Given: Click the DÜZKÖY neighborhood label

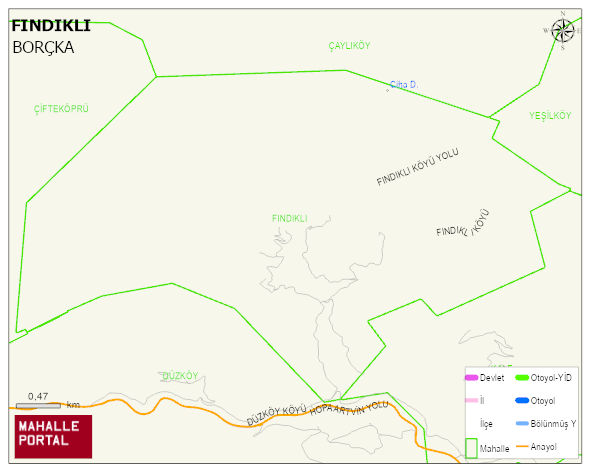Looking at the screenshot, I should [180, 376].
